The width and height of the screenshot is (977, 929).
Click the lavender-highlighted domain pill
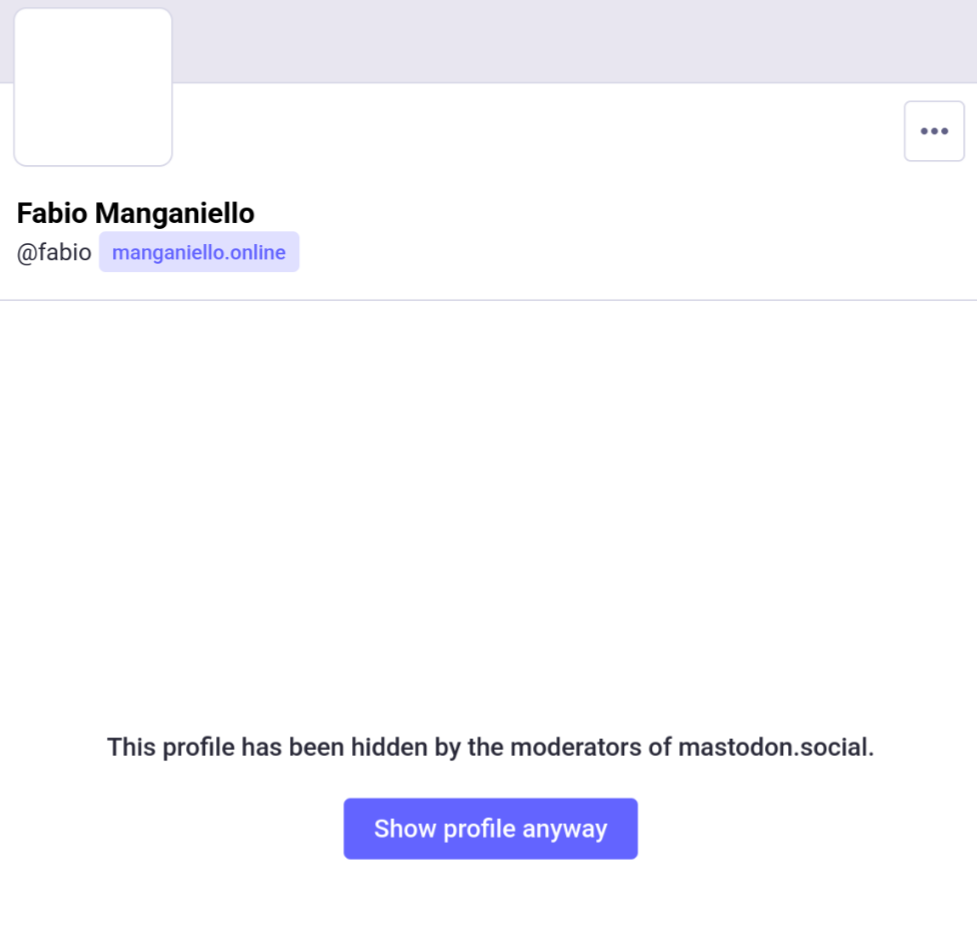click(x=199, y=252)
